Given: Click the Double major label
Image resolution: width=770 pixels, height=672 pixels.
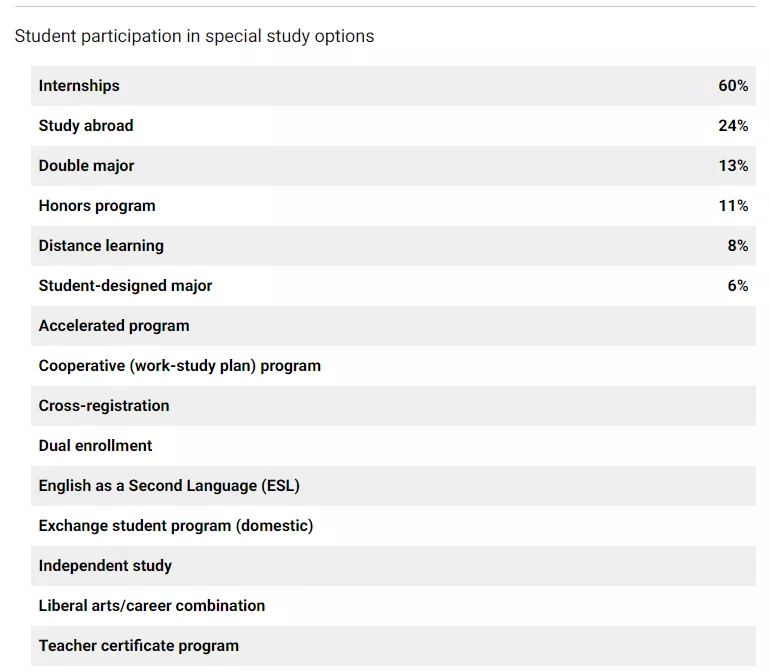Looking at the screenshot, I should click(86, 166).
